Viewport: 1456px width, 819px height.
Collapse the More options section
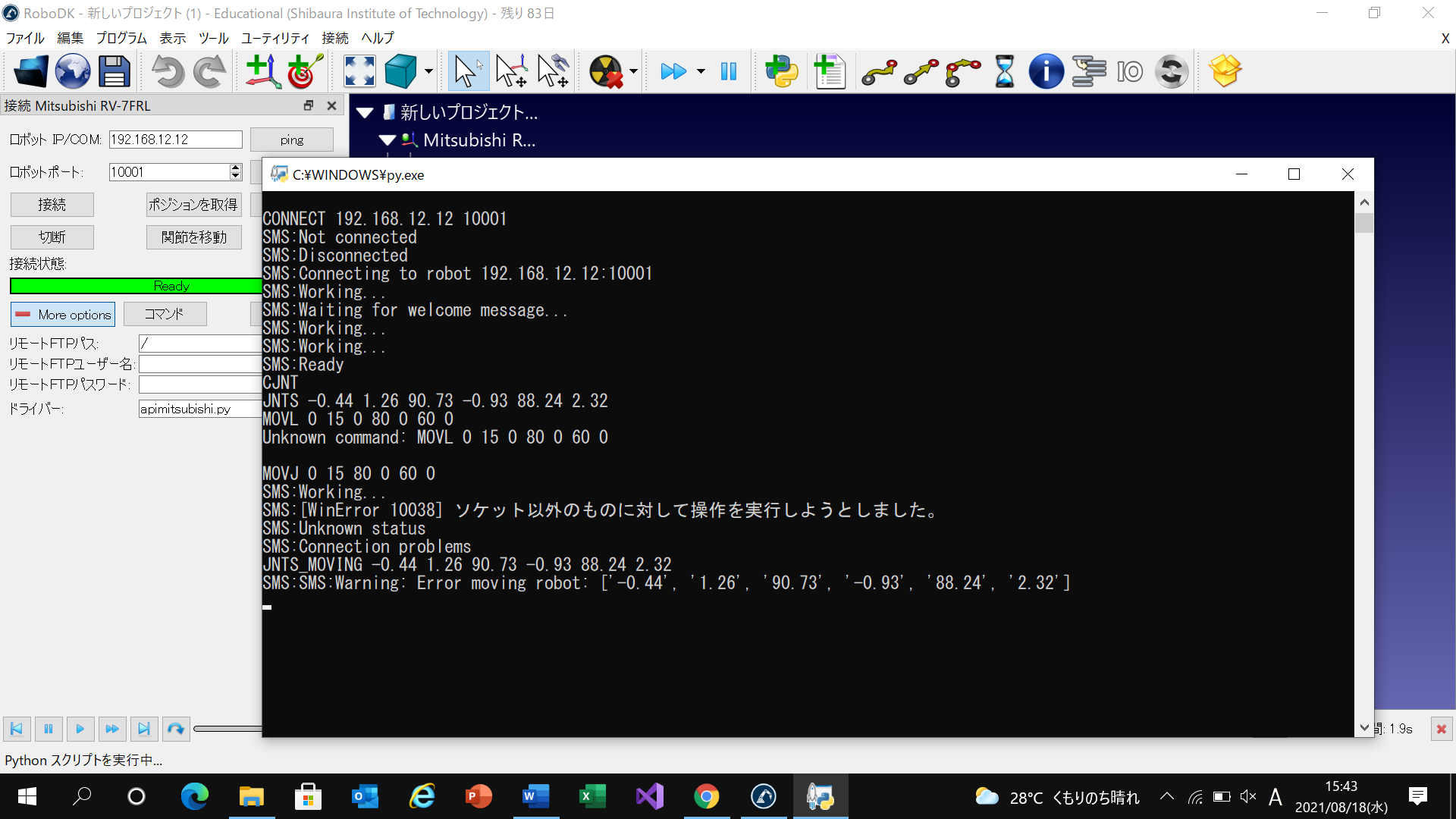[63, 315]
